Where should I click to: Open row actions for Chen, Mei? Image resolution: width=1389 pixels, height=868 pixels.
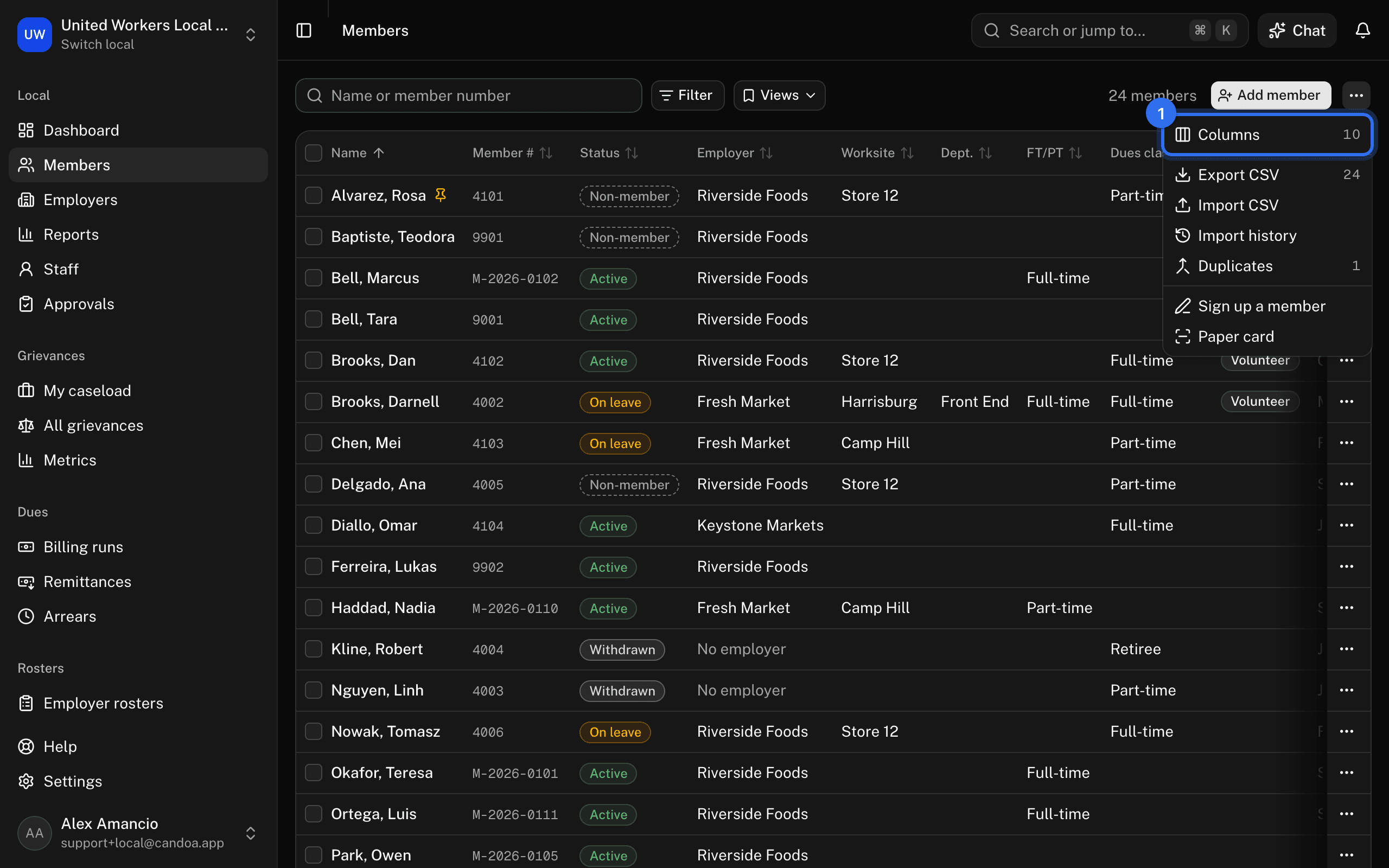(x=1347, y=443)
